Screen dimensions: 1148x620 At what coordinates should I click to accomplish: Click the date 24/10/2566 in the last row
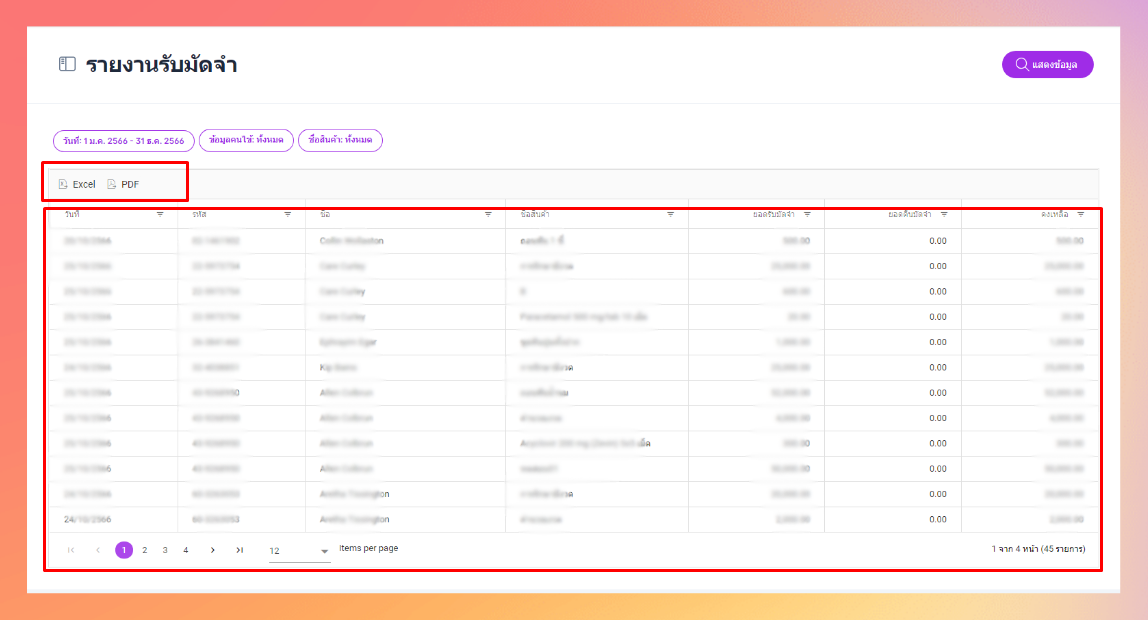(x=87, y=520)
